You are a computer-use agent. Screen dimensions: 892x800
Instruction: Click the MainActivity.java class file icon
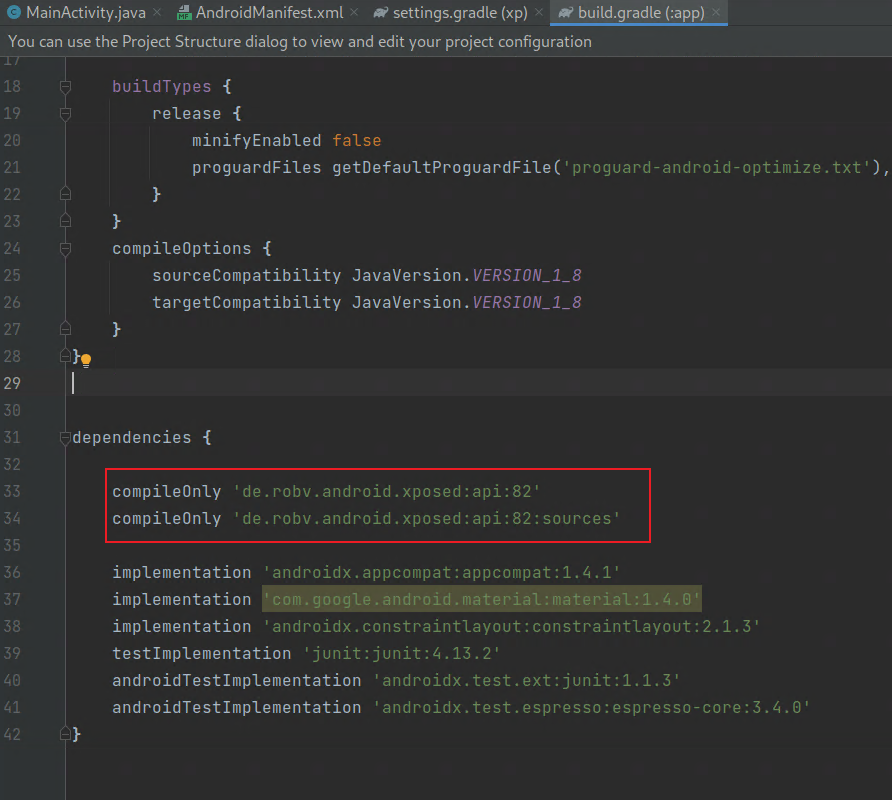[14, 13]
